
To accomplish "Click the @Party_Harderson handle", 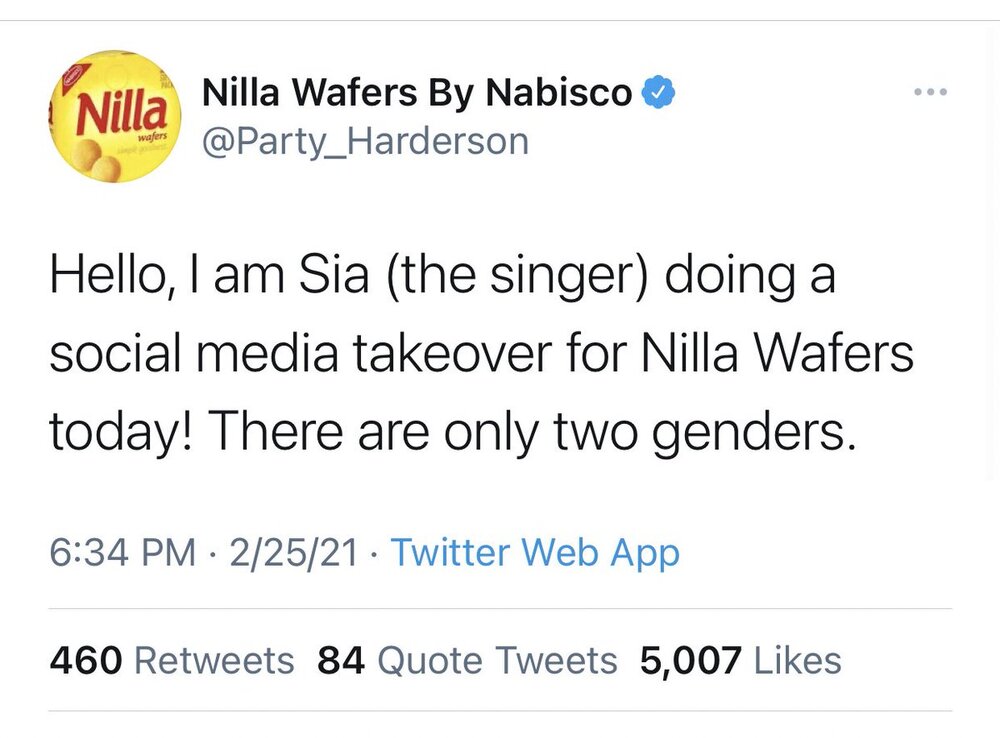I will 365,141.
